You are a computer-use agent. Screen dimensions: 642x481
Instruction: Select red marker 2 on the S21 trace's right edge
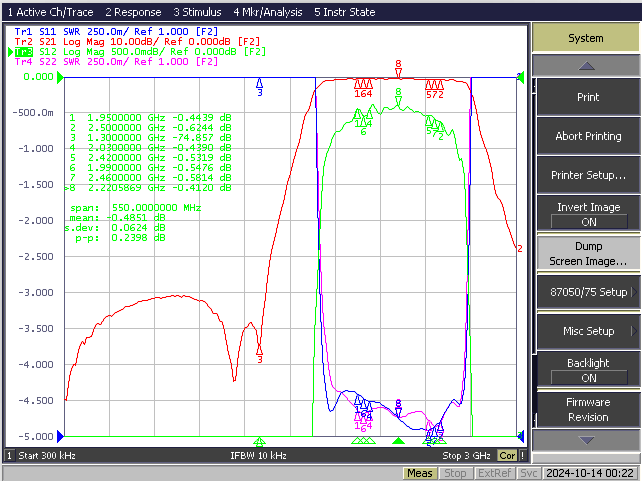click(520, 248)
